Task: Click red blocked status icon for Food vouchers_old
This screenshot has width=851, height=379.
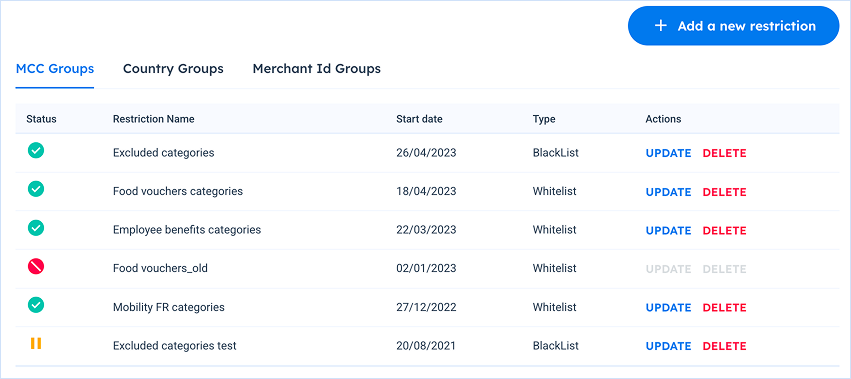Action: (x=36, y=266)
